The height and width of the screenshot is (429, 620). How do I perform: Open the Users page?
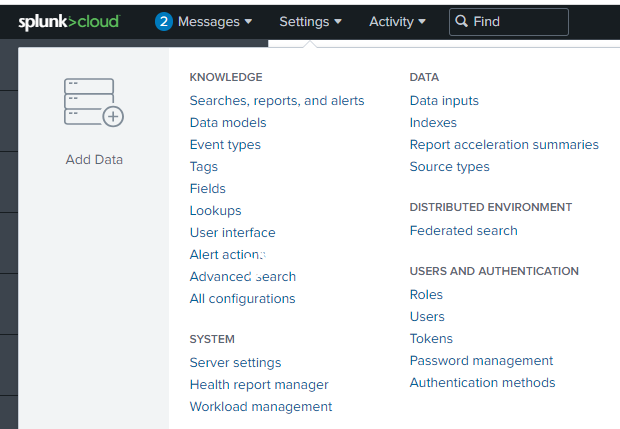coord(427,317)
